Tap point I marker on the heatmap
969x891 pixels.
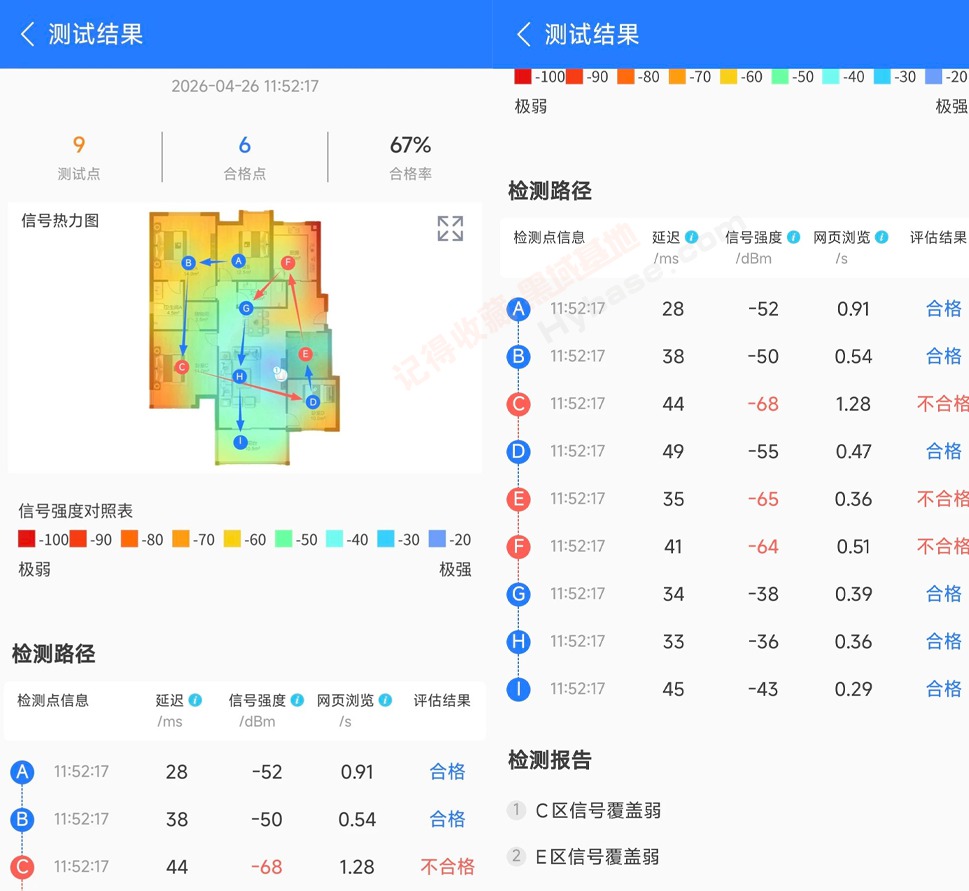[240, 442]
